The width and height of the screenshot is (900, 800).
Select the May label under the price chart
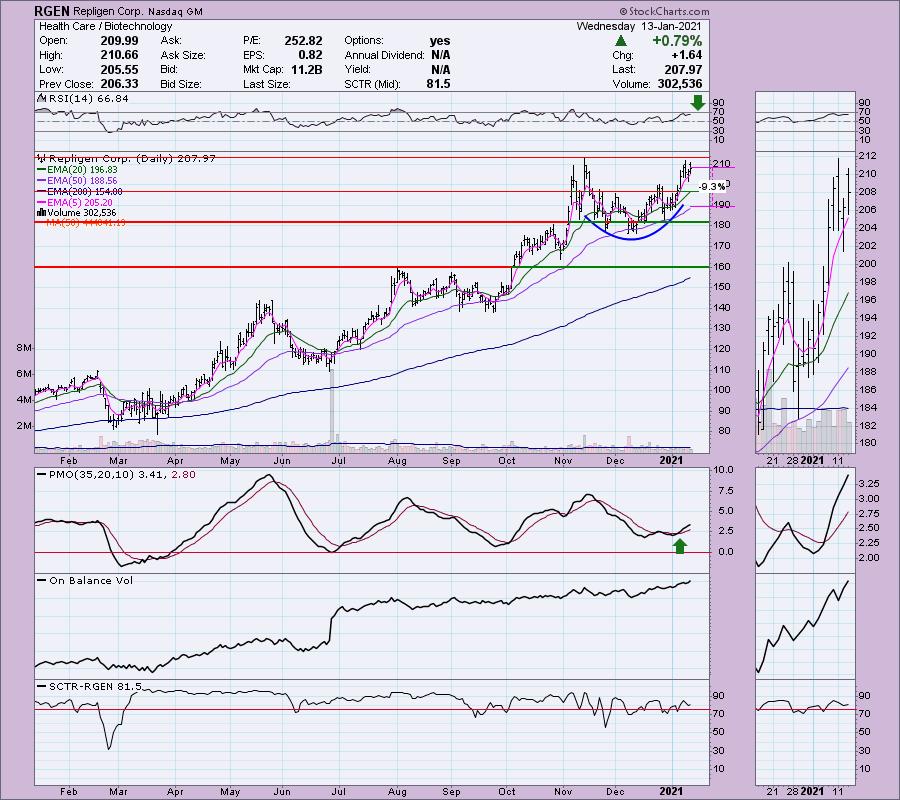[x=230, y=461]
